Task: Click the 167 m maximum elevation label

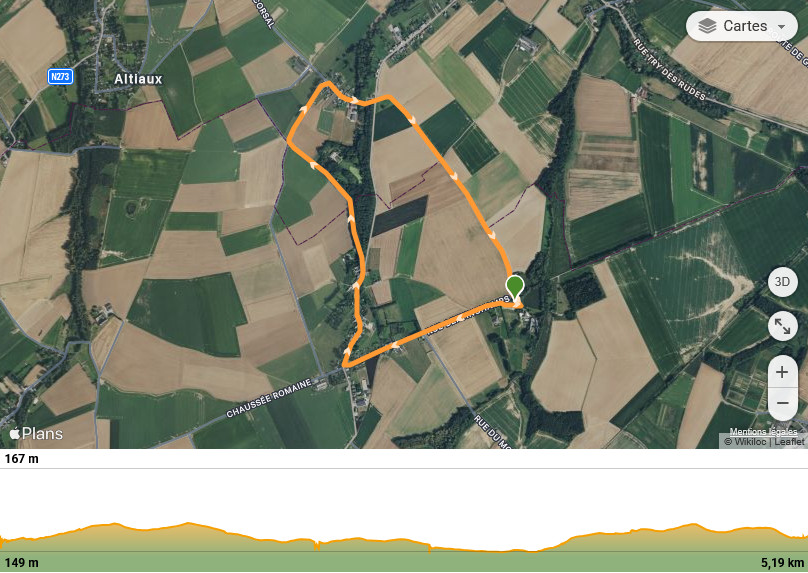Action: (x=22, y=459)
